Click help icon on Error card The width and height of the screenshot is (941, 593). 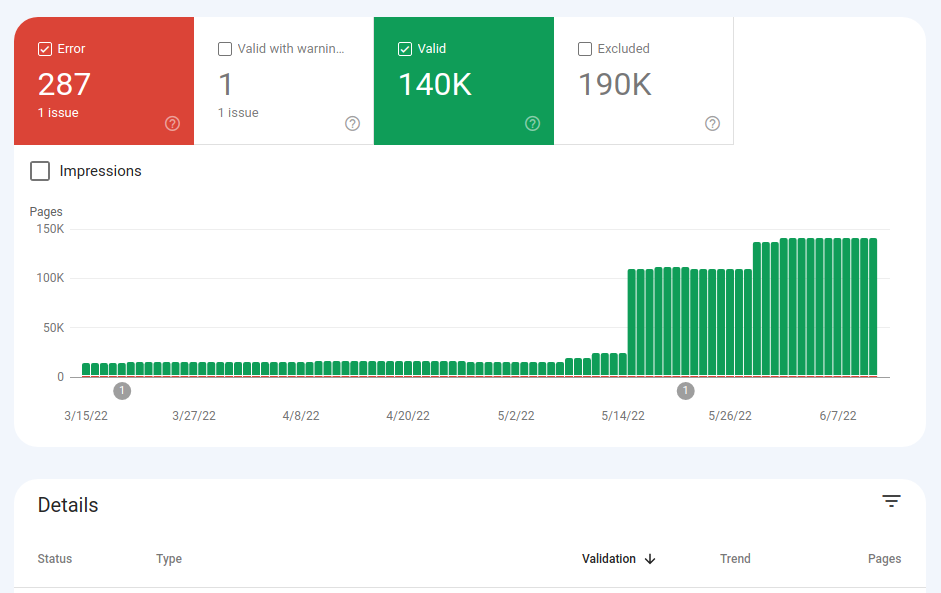(x=172, y=123)
